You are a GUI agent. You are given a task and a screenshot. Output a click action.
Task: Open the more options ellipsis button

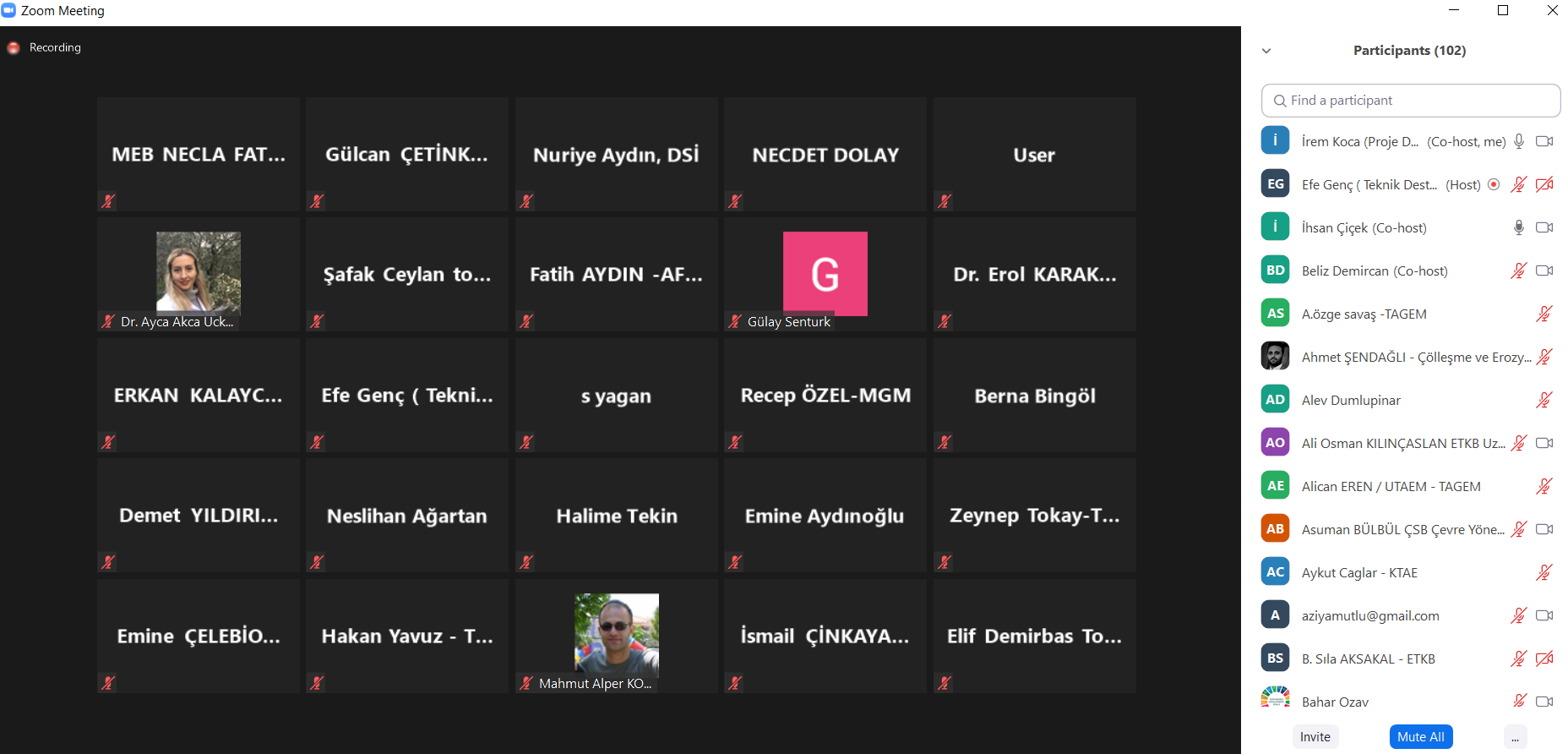click(x=1516, y=738)
